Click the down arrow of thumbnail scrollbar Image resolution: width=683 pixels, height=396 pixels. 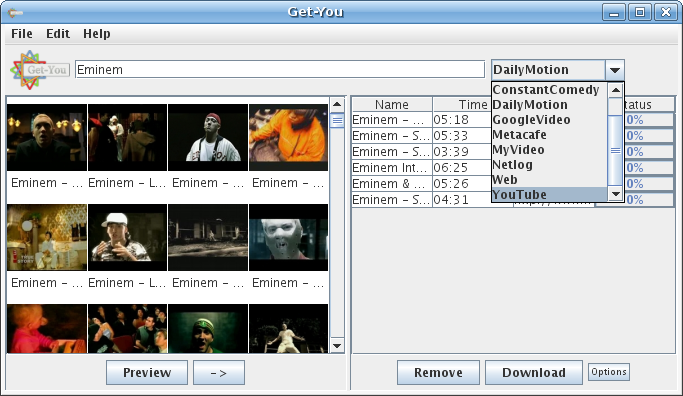[x=337, y=346]
